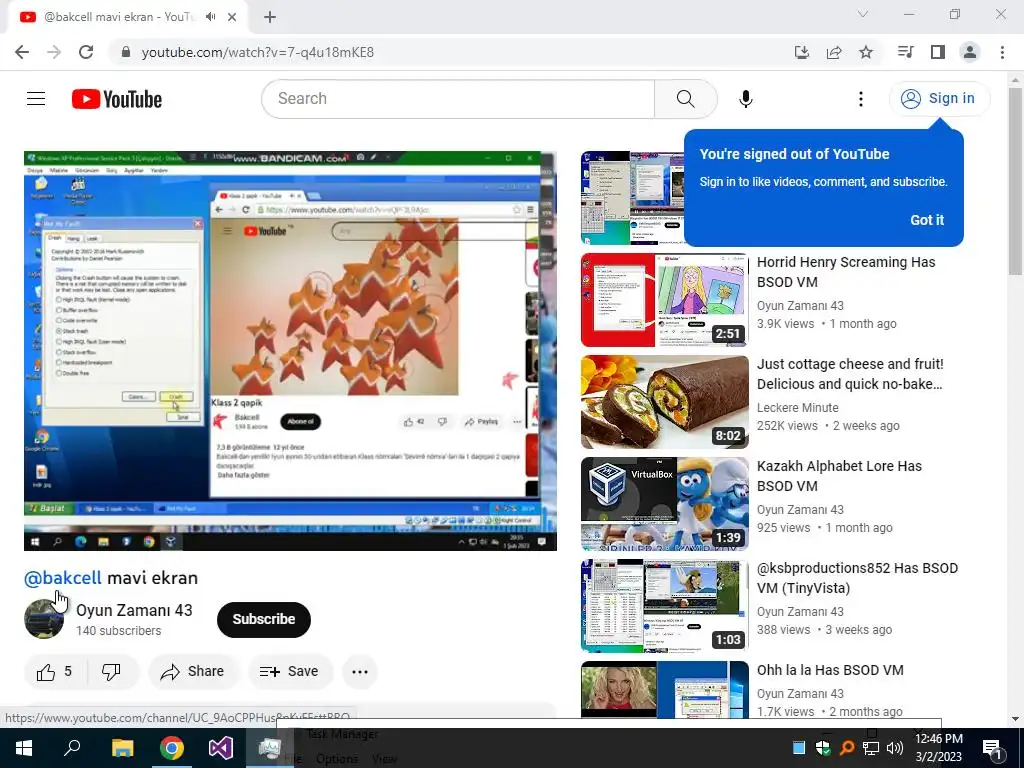Subscribe to Oyun Zamanı 43
Screen dimensions: 1024x768
(x=264, y=619)
